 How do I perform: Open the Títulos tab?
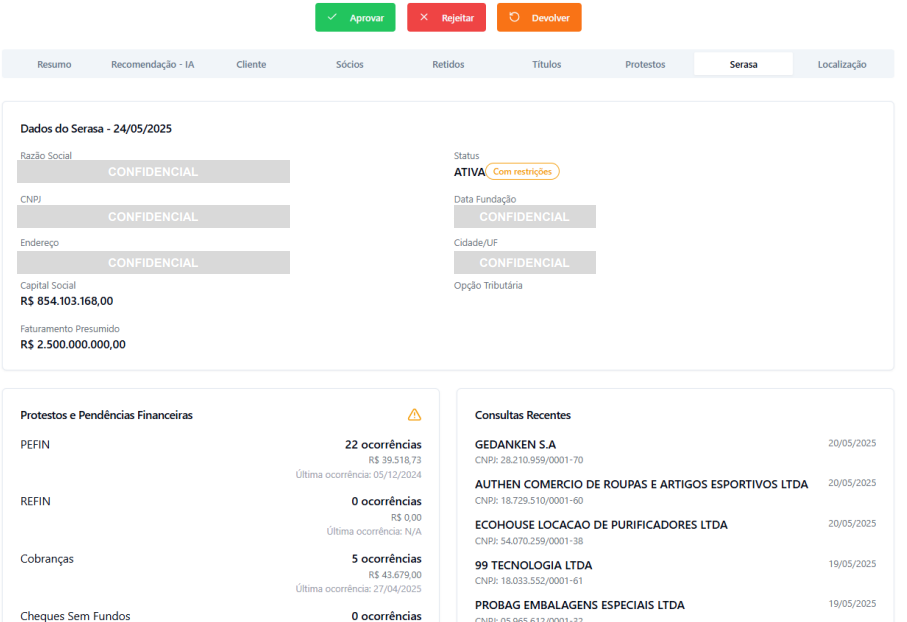(546, 65)
